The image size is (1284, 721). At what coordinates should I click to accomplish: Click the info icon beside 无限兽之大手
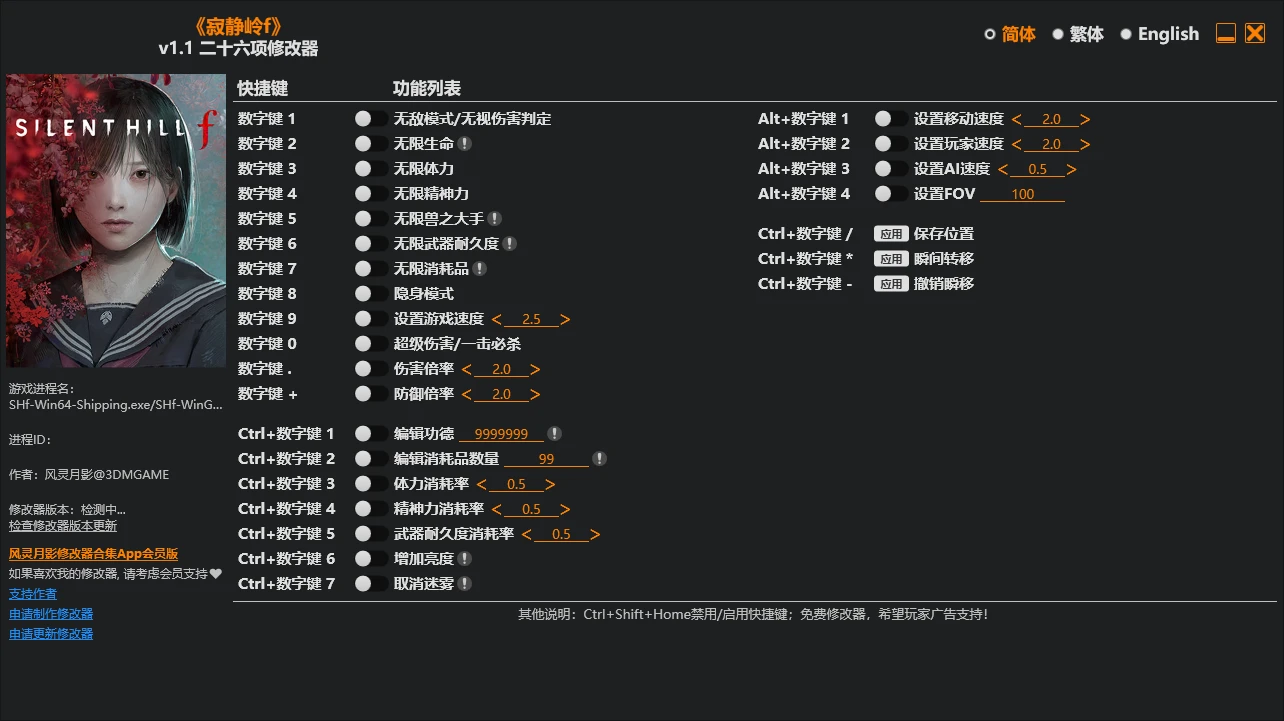coord(495,219)
